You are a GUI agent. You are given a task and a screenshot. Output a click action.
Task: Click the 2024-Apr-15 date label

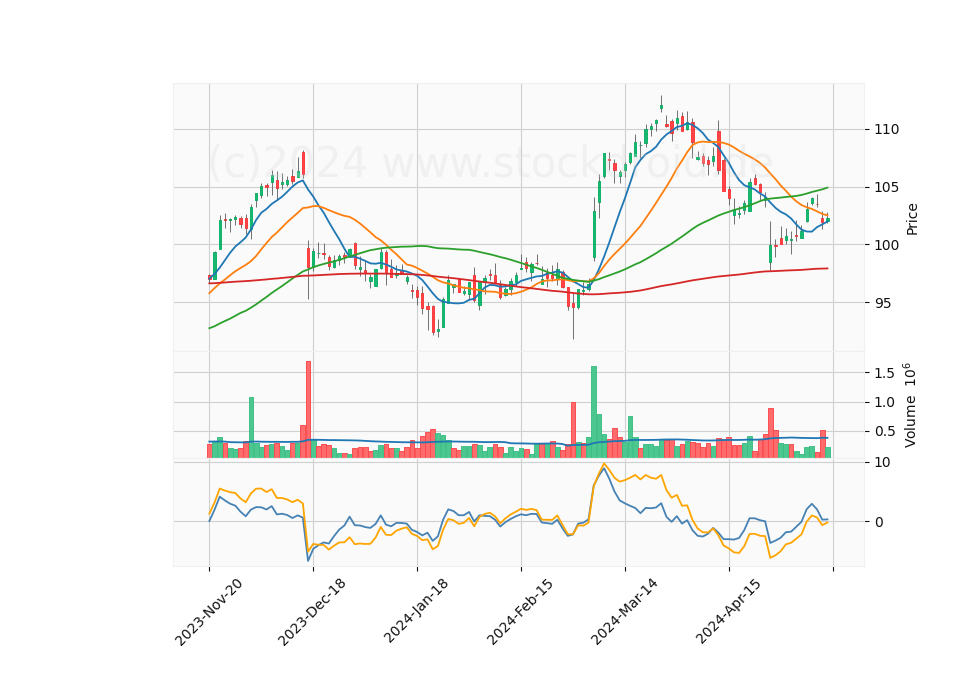point(729,612)
